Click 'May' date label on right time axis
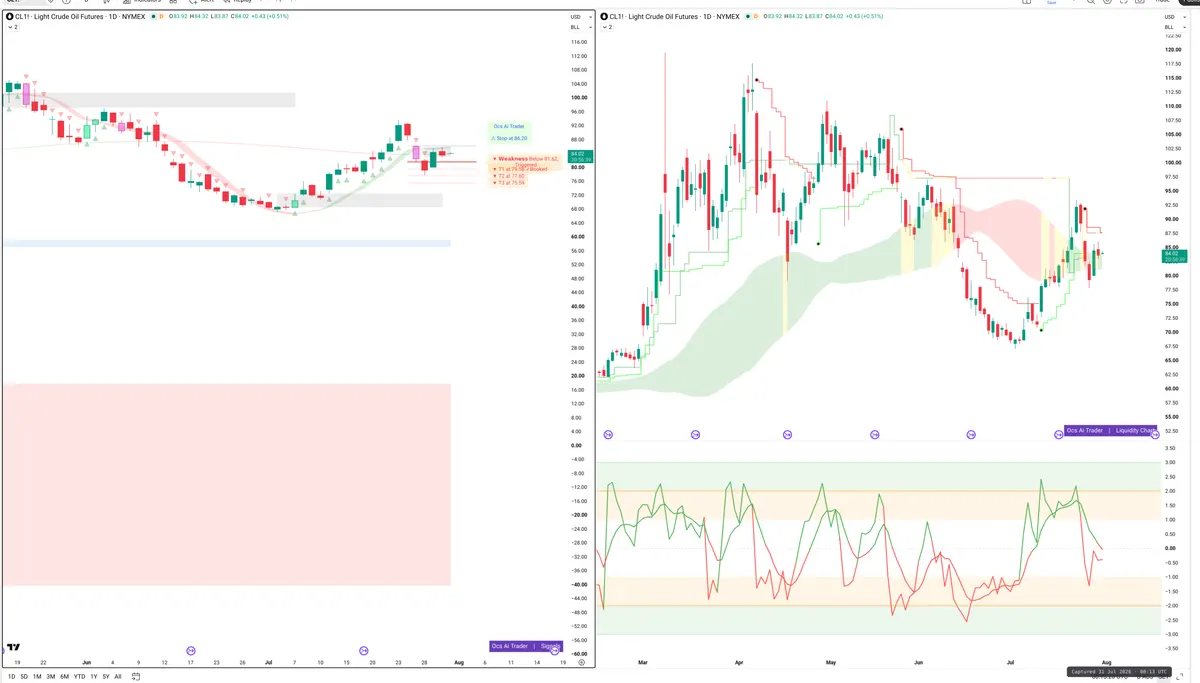This screenshot has height=683, width=1200. click(831, 662)
